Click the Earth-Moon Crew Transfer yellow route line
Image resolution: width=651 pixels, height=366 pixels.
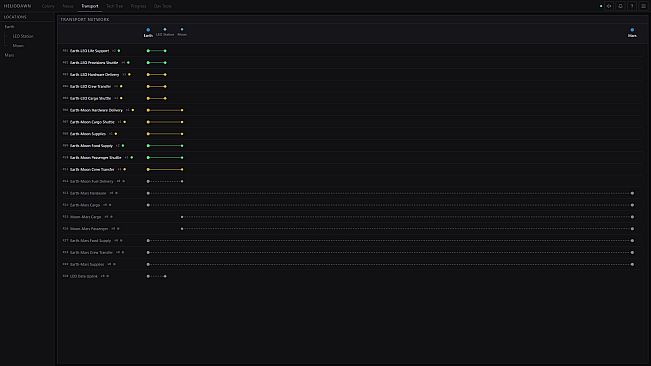click(x=165, y=169)
